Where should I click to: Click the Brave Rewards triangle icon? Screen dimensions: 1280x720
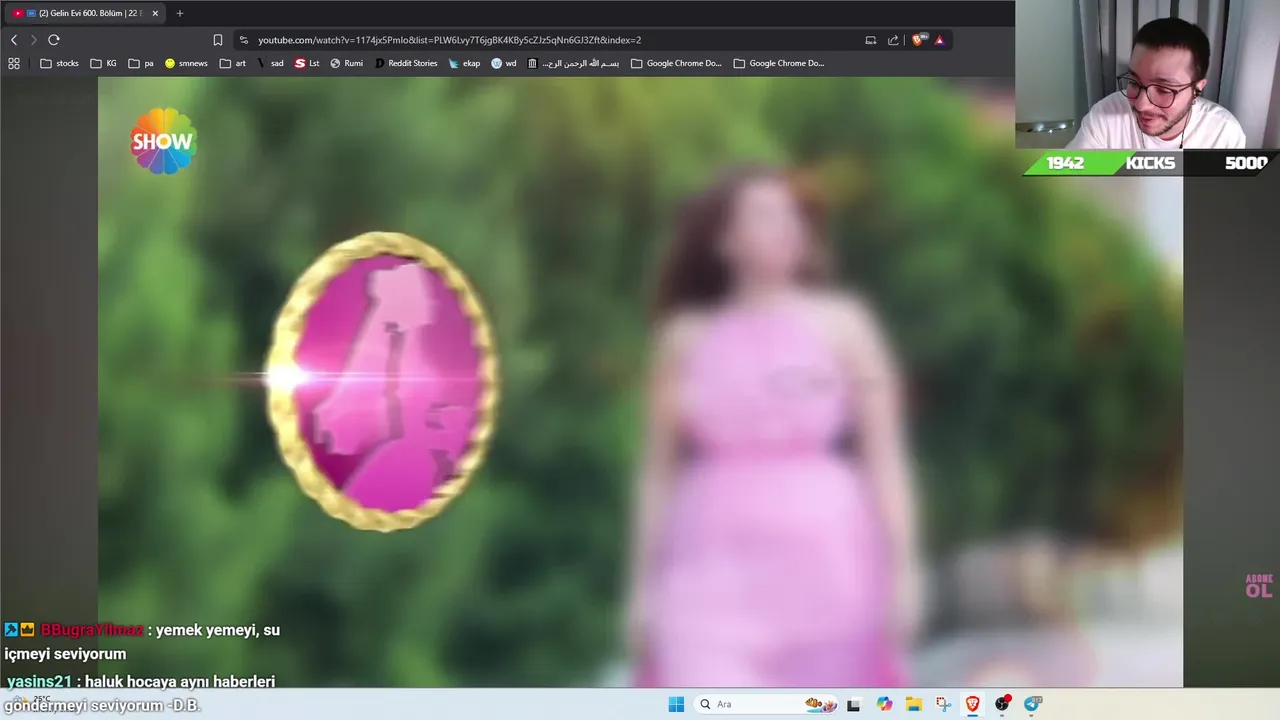(x=939, y=40)
